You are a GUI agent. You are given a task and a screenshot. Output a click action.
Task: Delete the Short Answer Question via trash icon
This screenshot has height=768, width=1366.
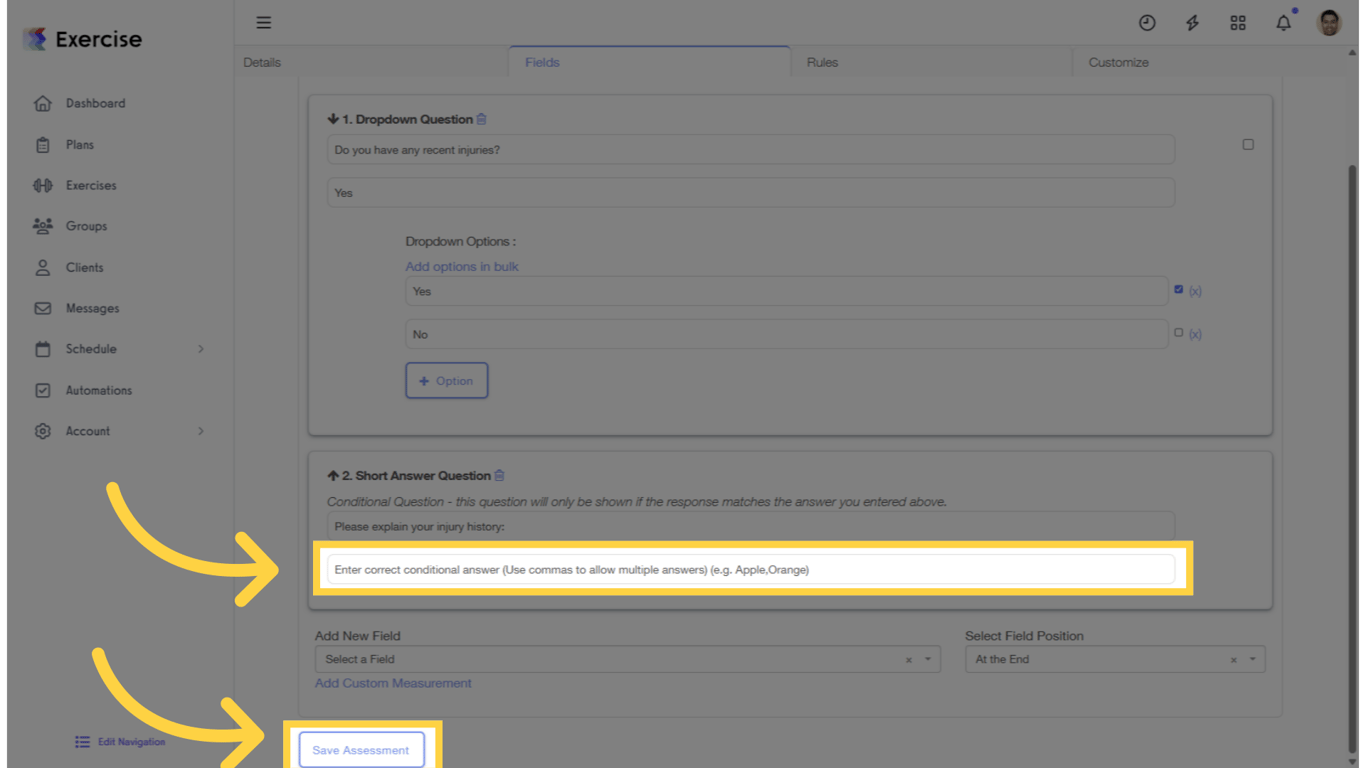click(498, 475)
